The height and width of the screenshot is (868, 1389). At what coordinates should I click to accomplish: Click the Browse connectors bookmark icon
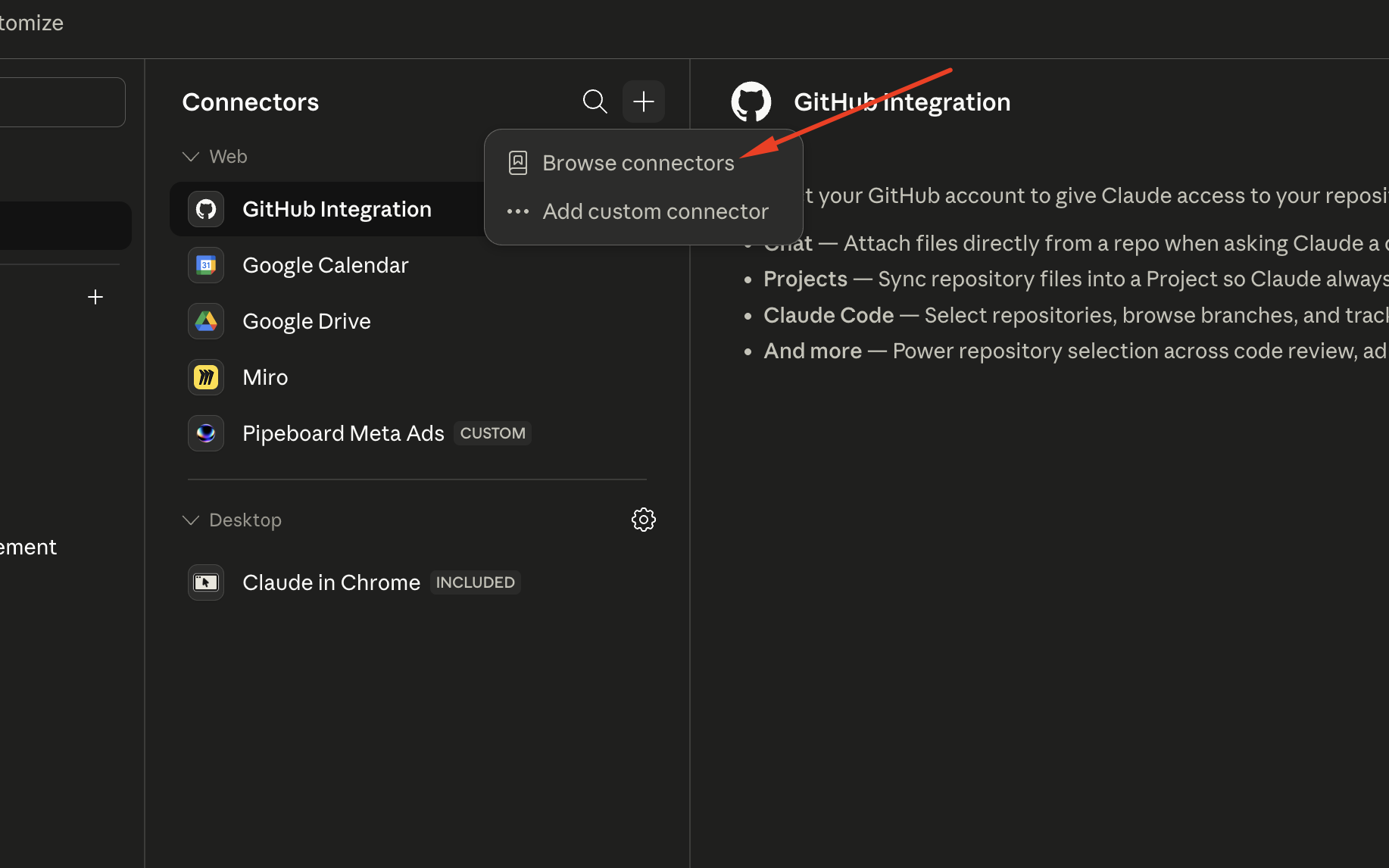[x=518, y=163]
